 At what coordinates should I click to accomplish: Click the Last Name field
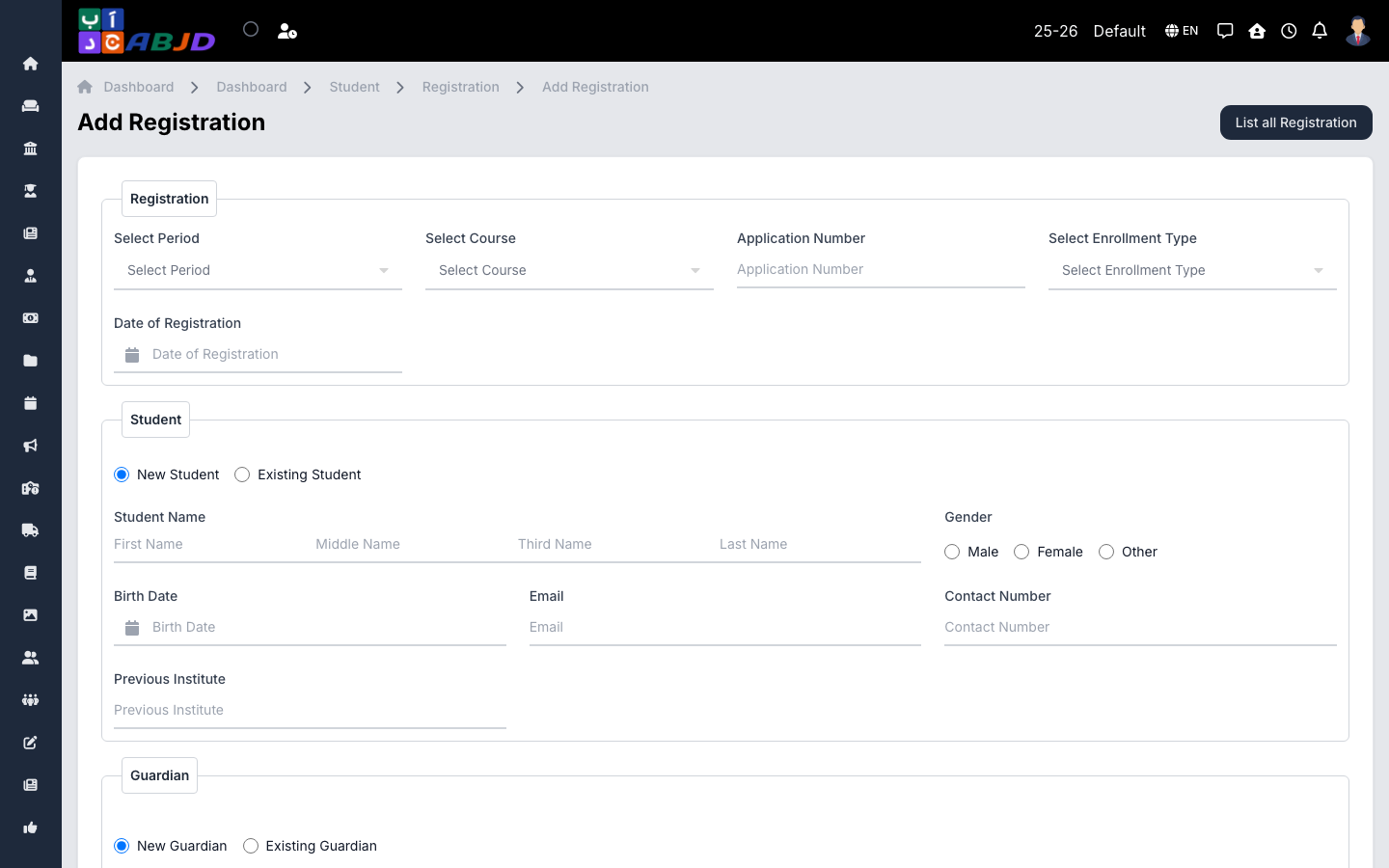[x=820, y=544]
